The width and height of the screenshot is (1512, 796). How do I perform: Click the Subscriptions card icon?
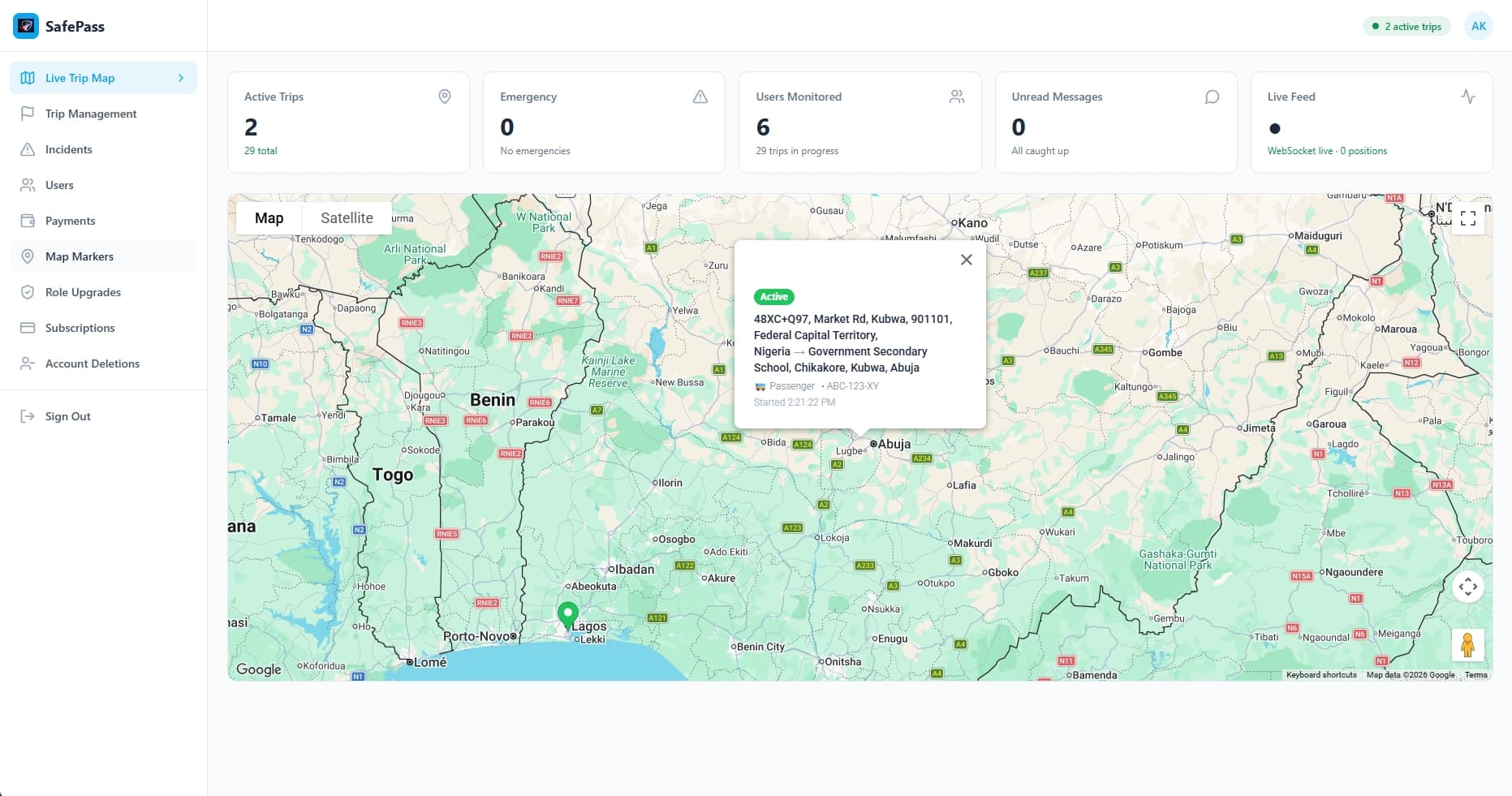tap(28, 328)
